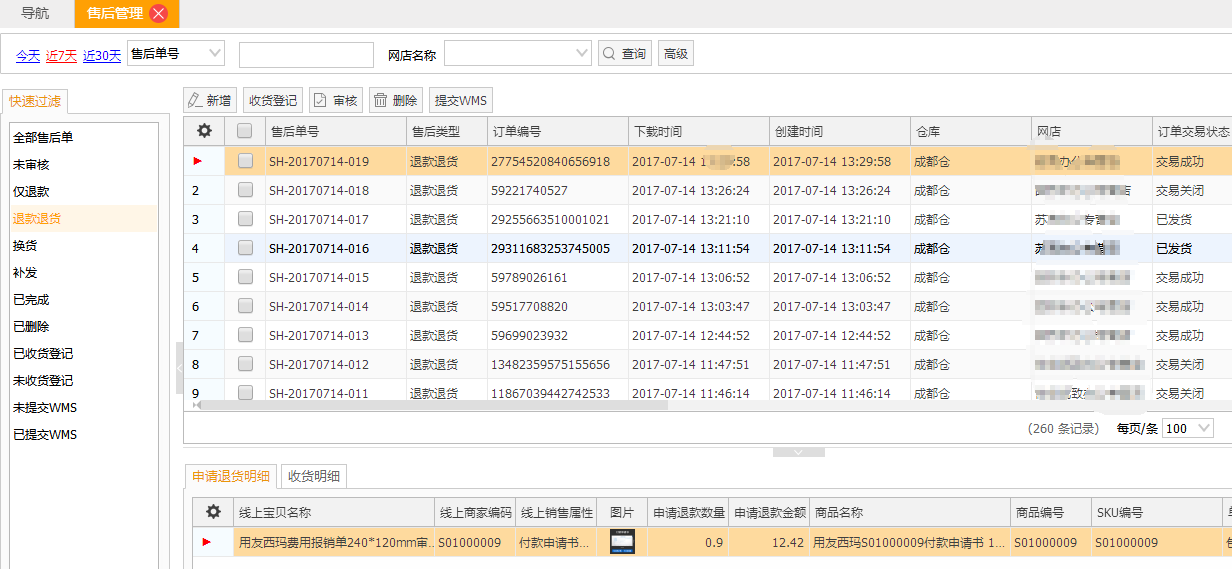The width and height of the screenshot is (1232, 569).
Task: Switch to the 收货明细 tab
Action: (x=314, y=476)
